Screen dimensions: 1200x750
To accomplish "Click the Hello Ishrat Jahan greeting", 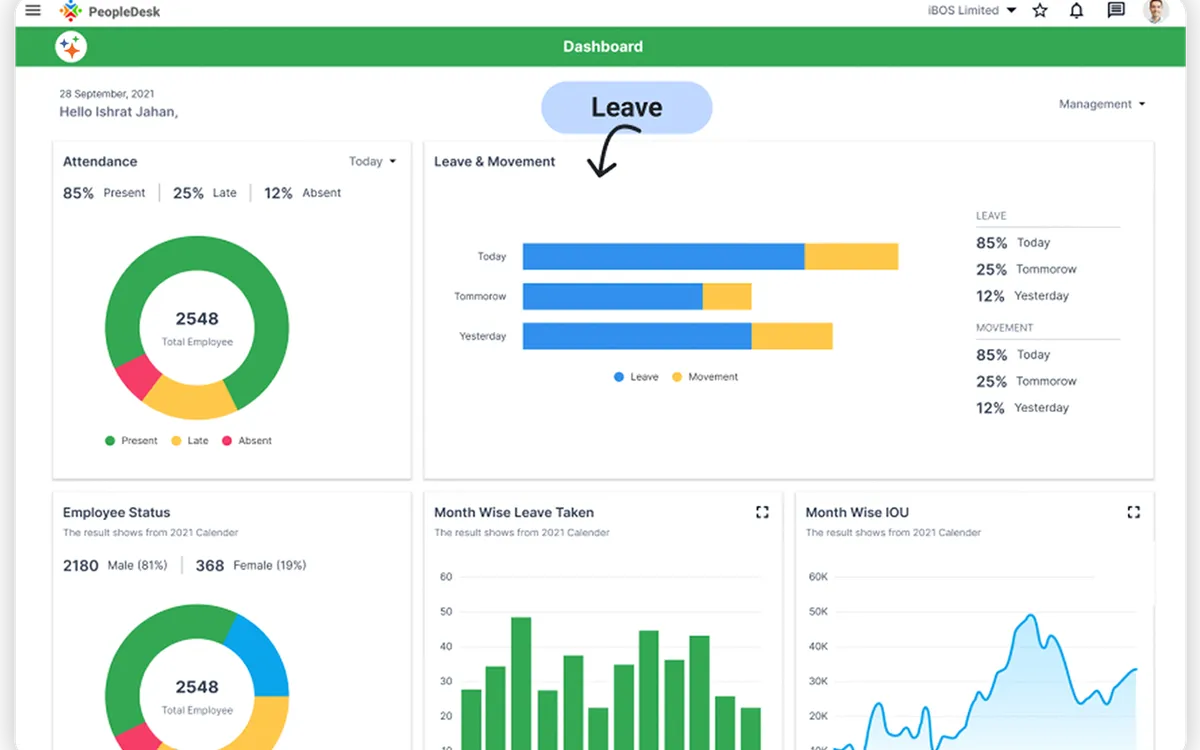I will (119, 112).
